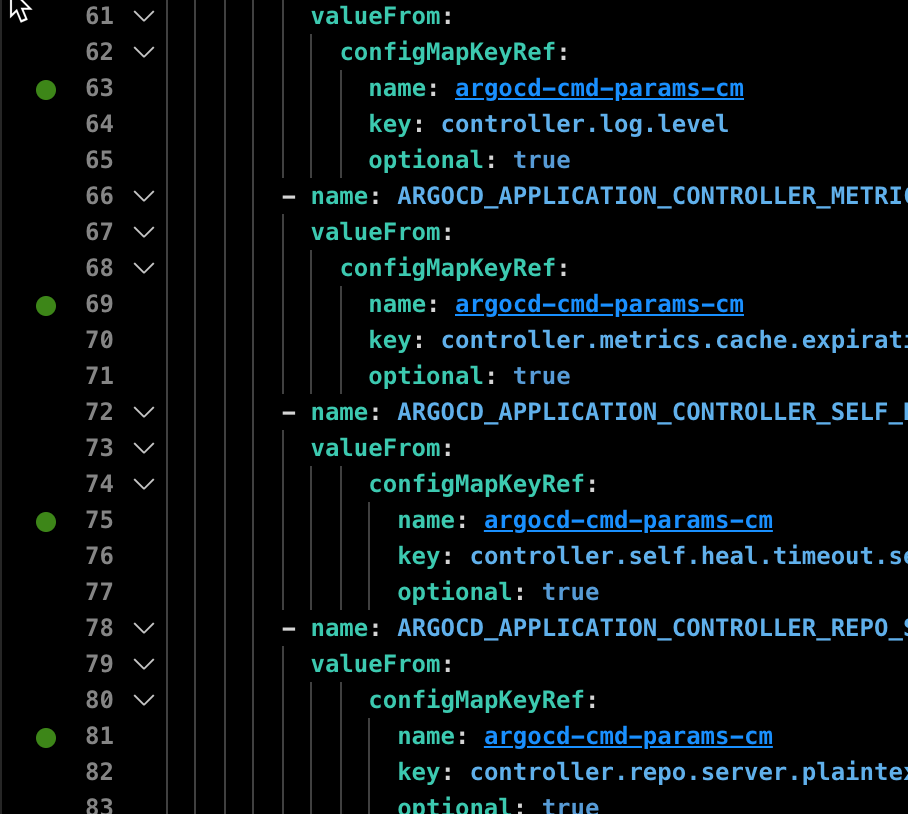Open argocd-cmd-params-cm link on line 75
The width and height of the screenshot is (908, 814).
[628, 520]
